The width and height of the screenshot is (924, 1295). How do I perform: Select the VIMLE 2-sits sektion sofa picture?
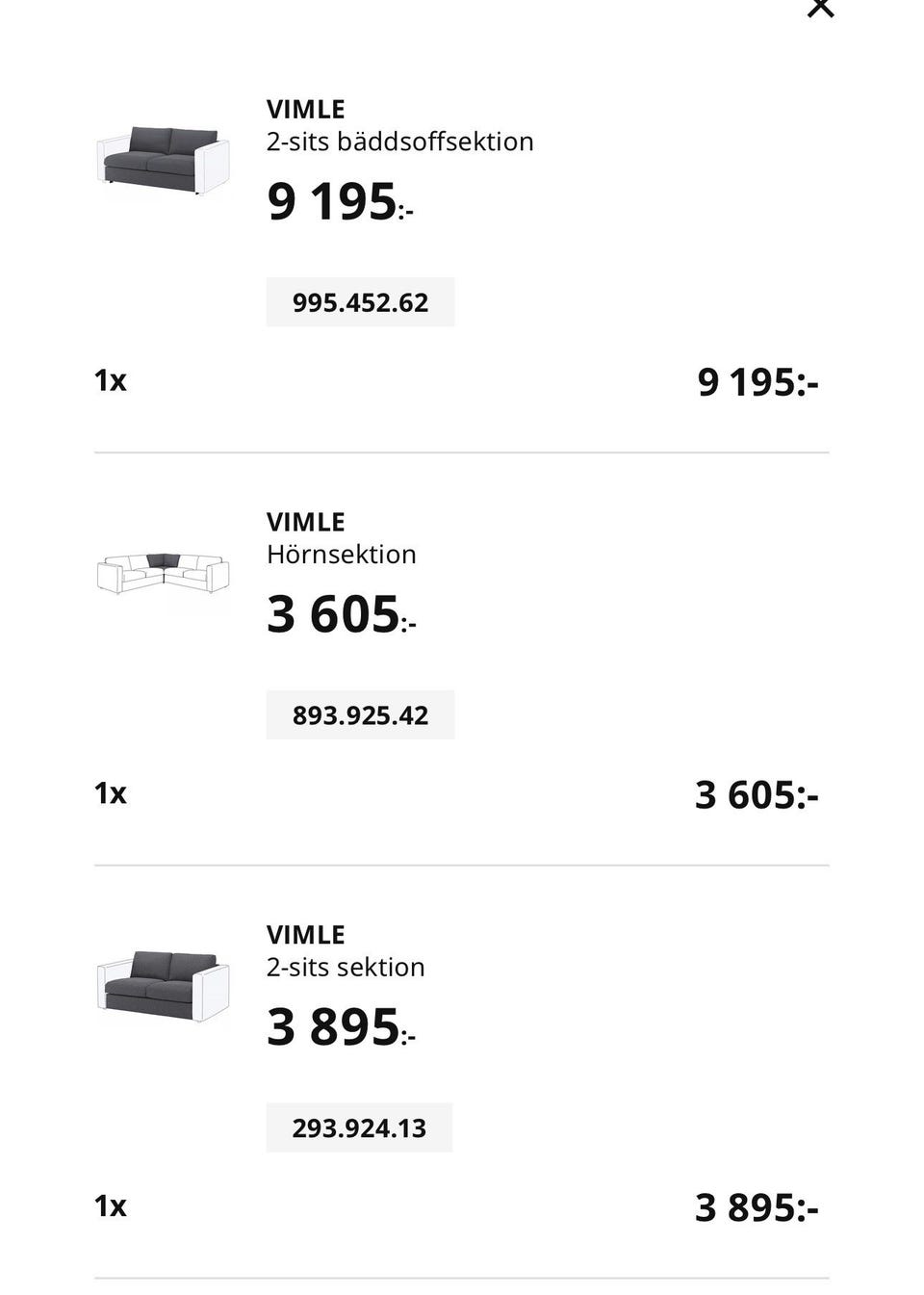[163, 985]
